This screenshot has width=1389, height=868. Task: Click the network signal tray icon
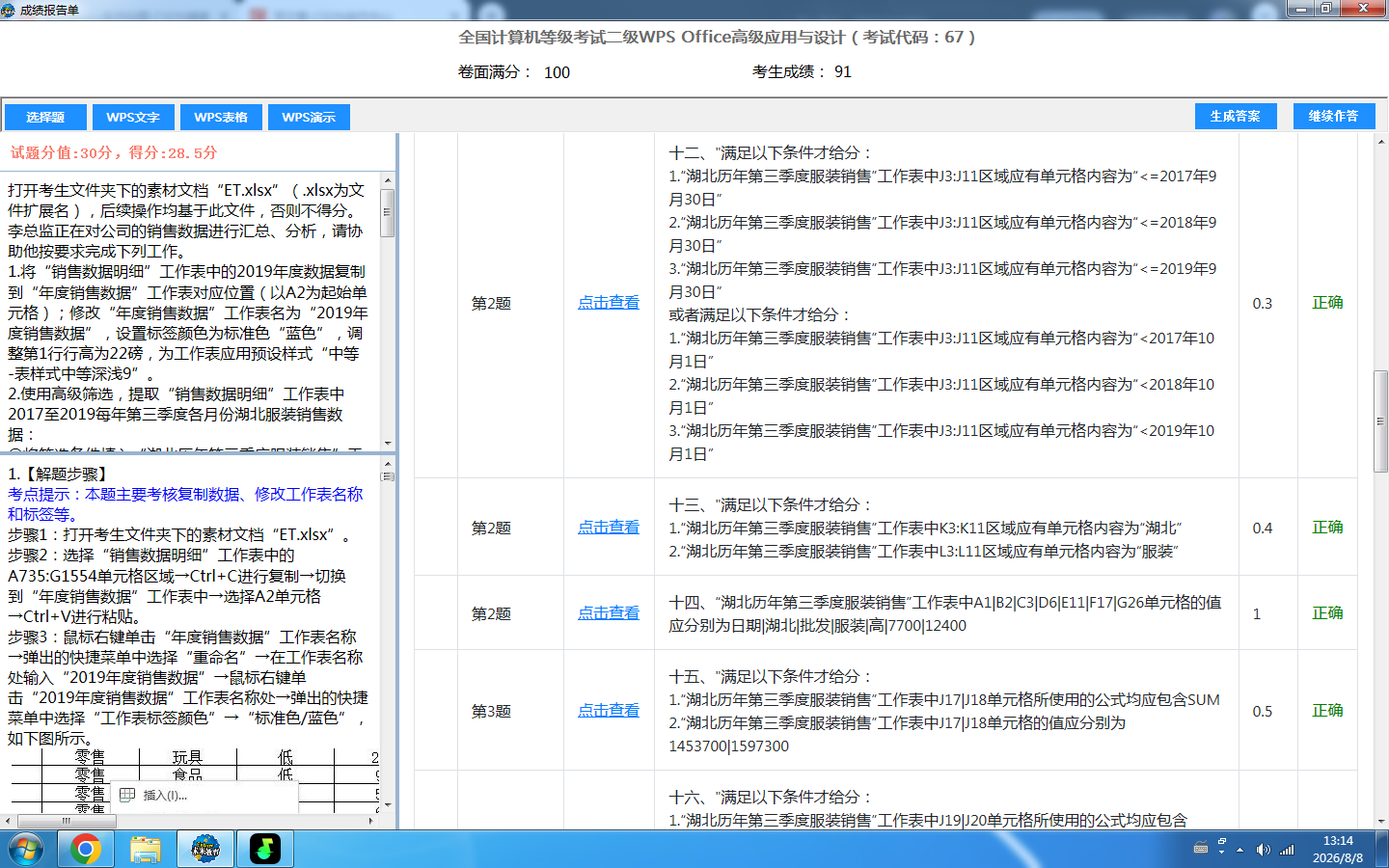pyautogui.click(x=1287, y=850)
